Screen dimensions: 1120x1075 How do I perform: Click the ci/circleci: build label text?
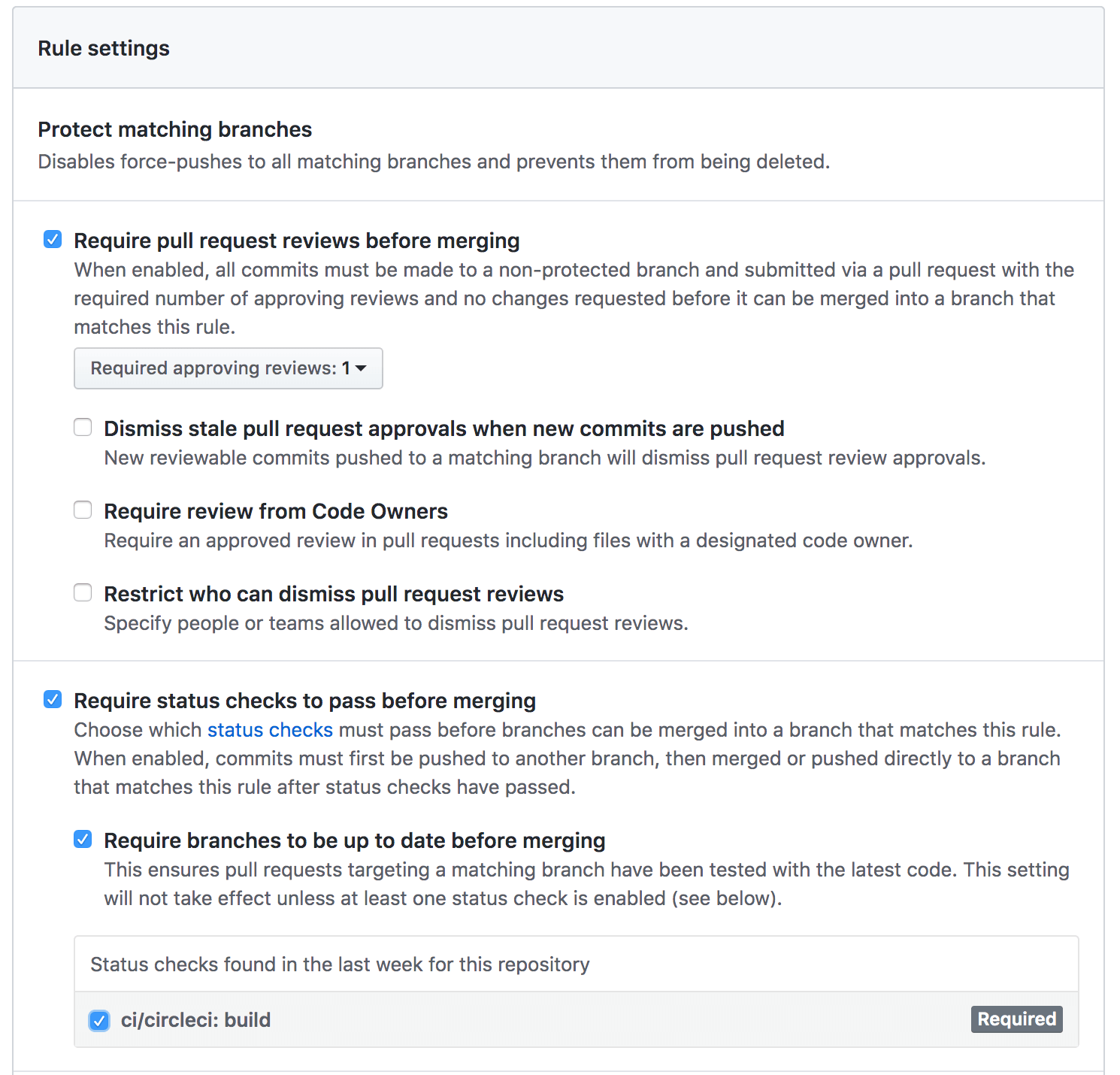[x=195, y=1020]
